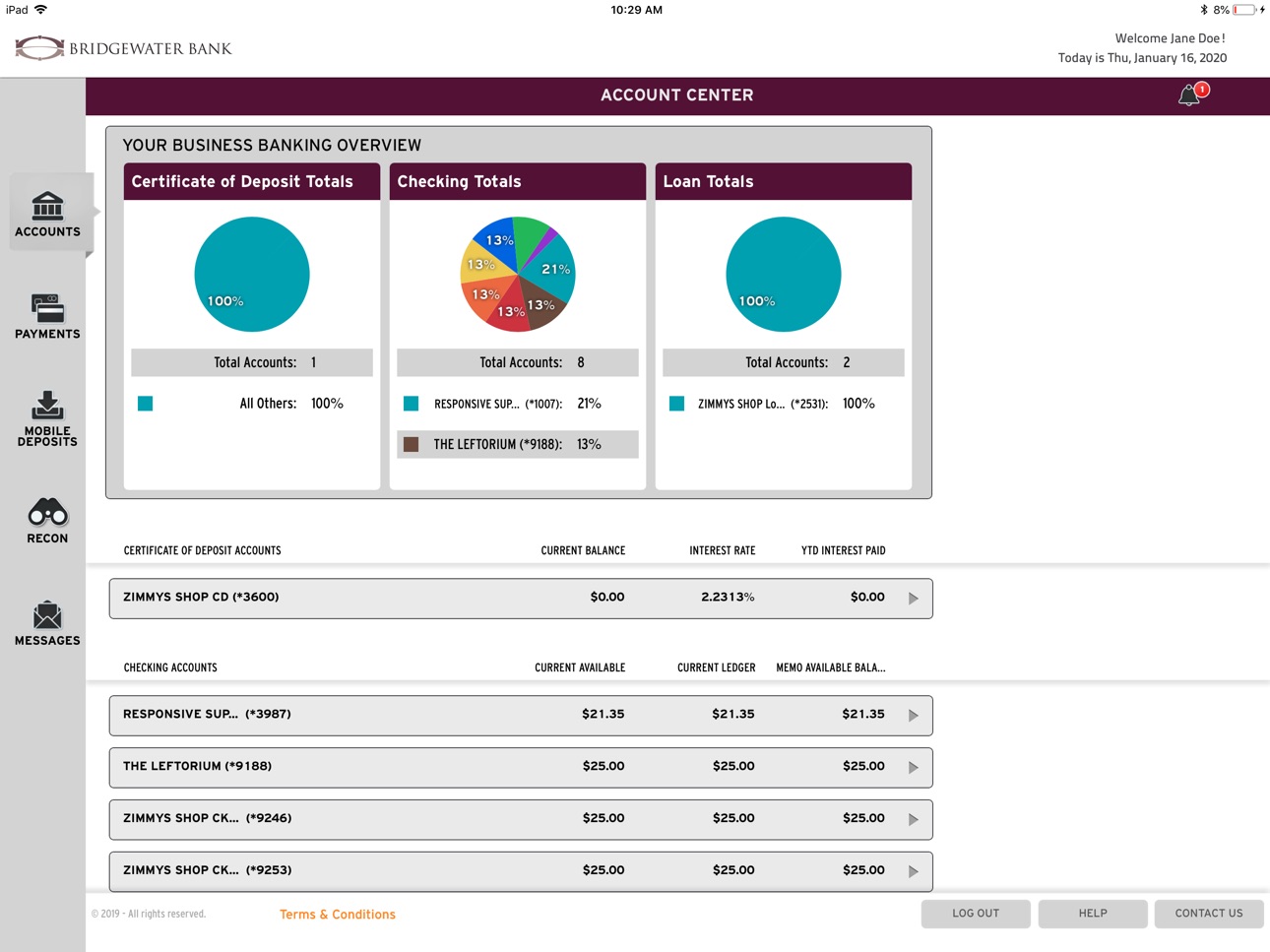Expand the ZIMMYS SHOP CK (*9246) row arrow
Screen dimensions: 1270x952
click(x=914, y=820)
